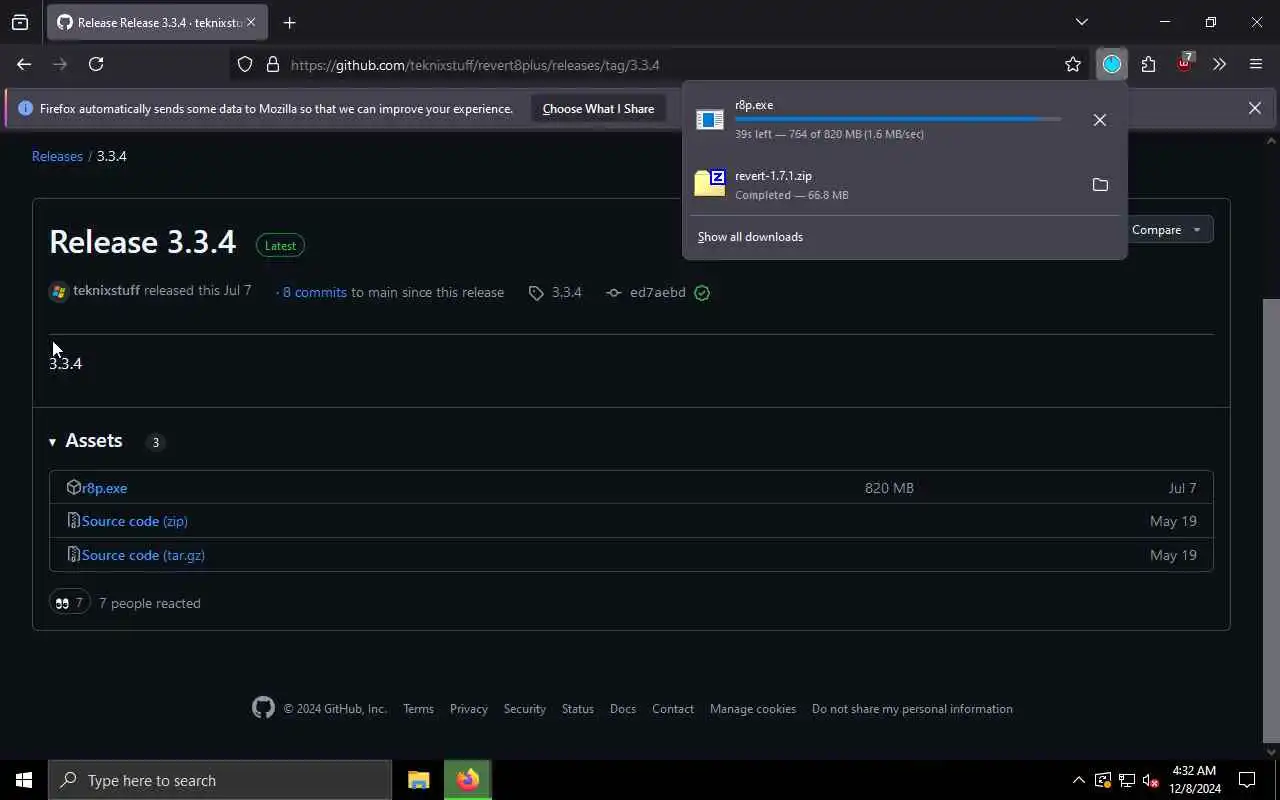Image resolution: width=1280 pixels, height=800 pixels.
Task: Open the Docs footer link
Action: [x=623, y=708]
